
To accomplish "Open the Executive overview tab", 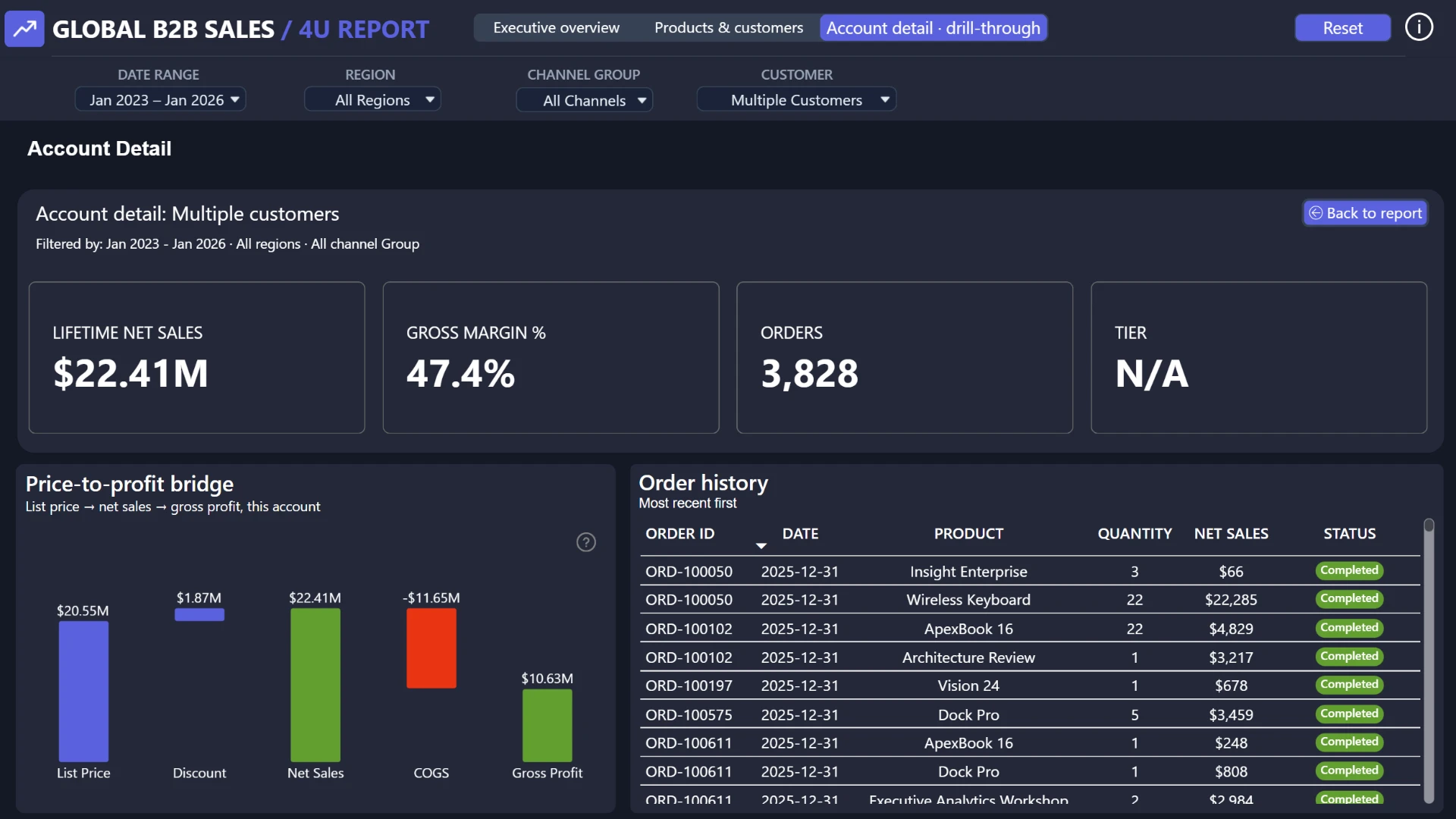I will pyautogui.click(x=556, y=28).
